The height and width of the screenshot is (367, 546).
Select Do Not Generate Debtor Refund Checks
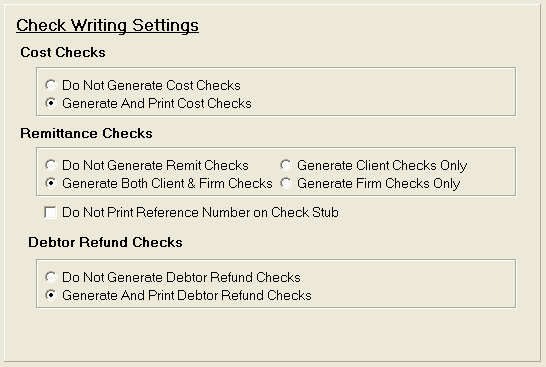51,277
